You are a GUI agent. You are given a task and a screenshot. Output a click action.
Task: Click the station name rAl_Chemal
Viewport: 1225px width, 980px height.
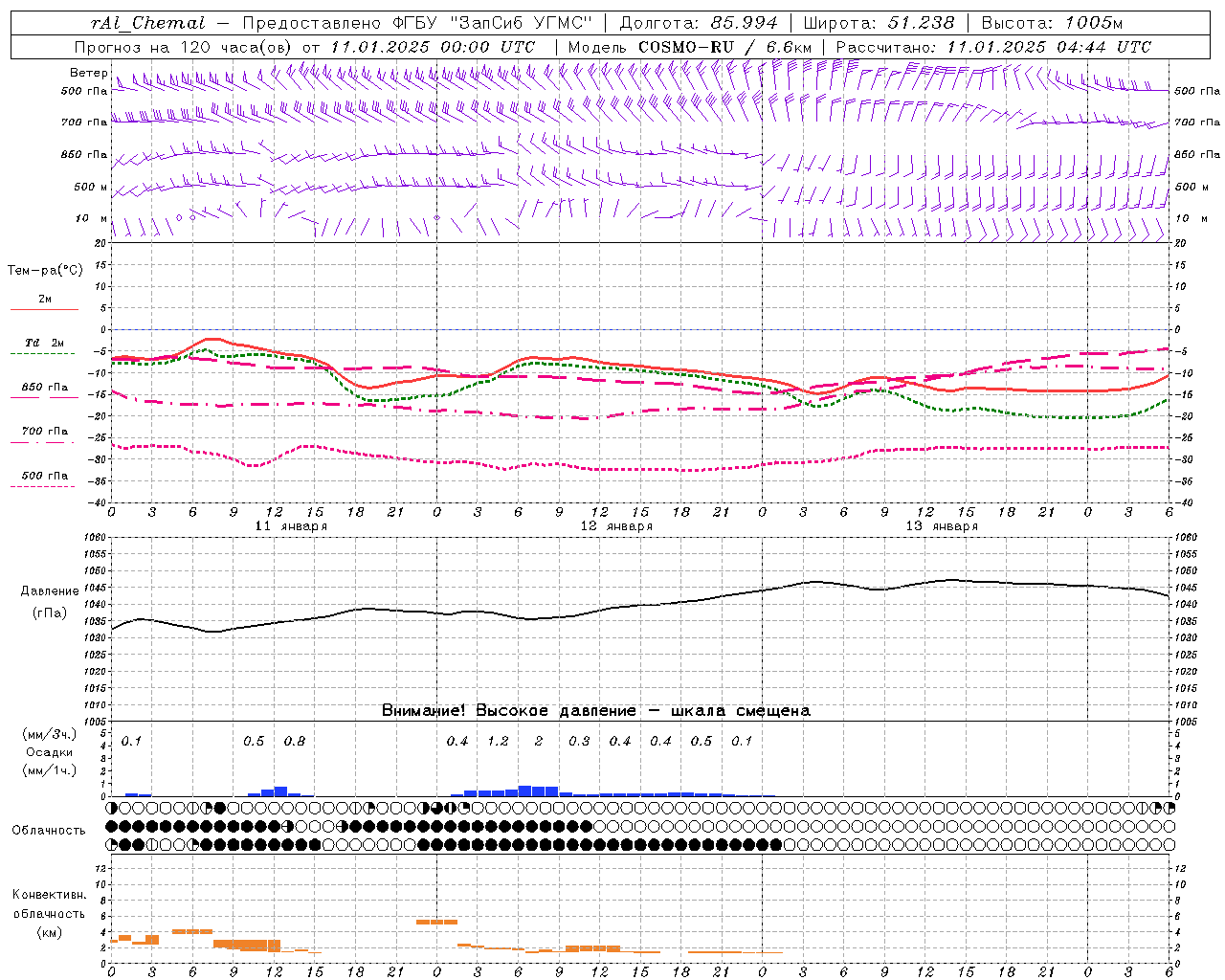point(148,24)
